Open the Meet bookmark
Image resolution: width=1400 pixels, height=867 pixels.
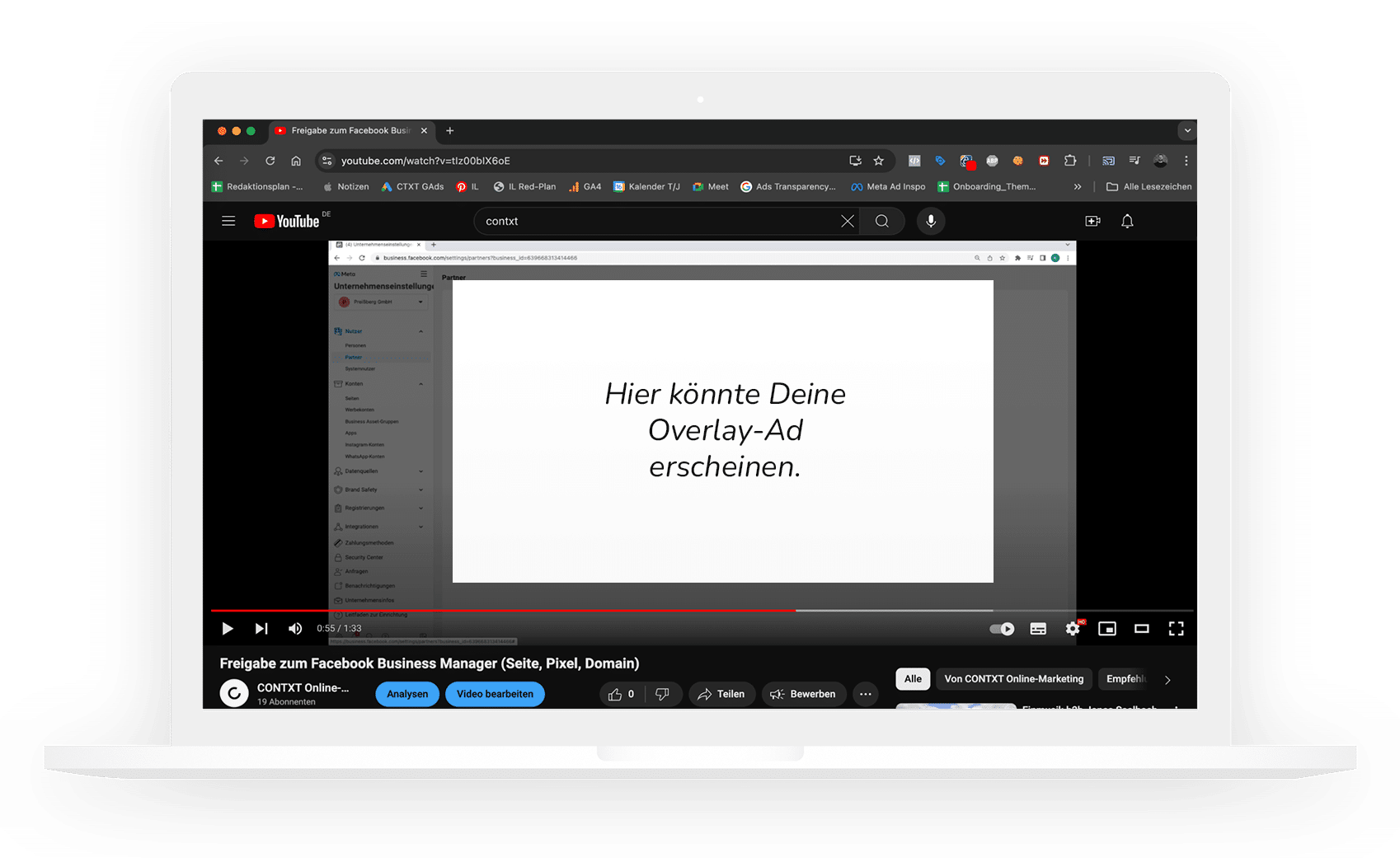(x=711, y=186)
